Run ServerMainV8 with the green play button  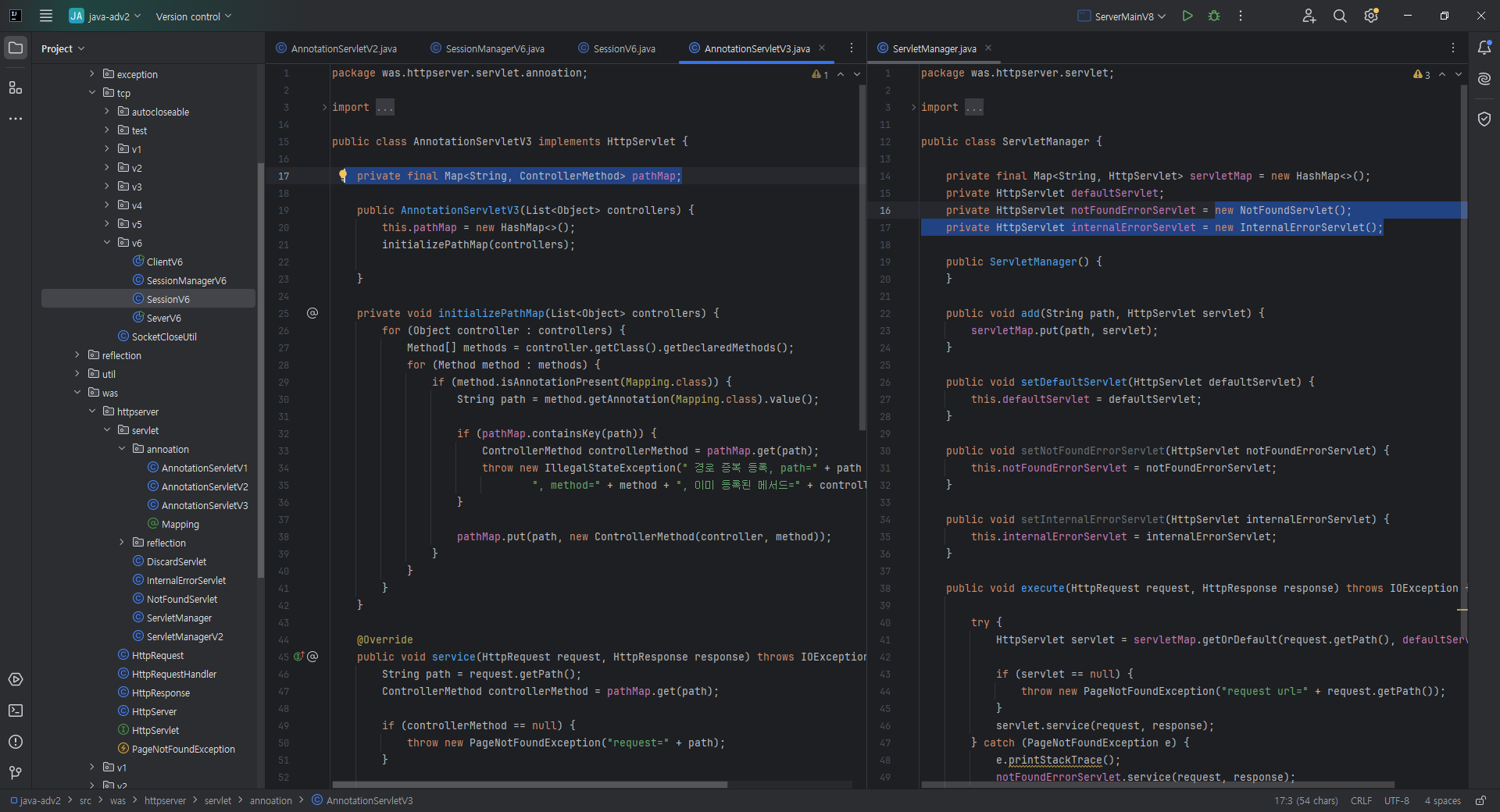1187,16
